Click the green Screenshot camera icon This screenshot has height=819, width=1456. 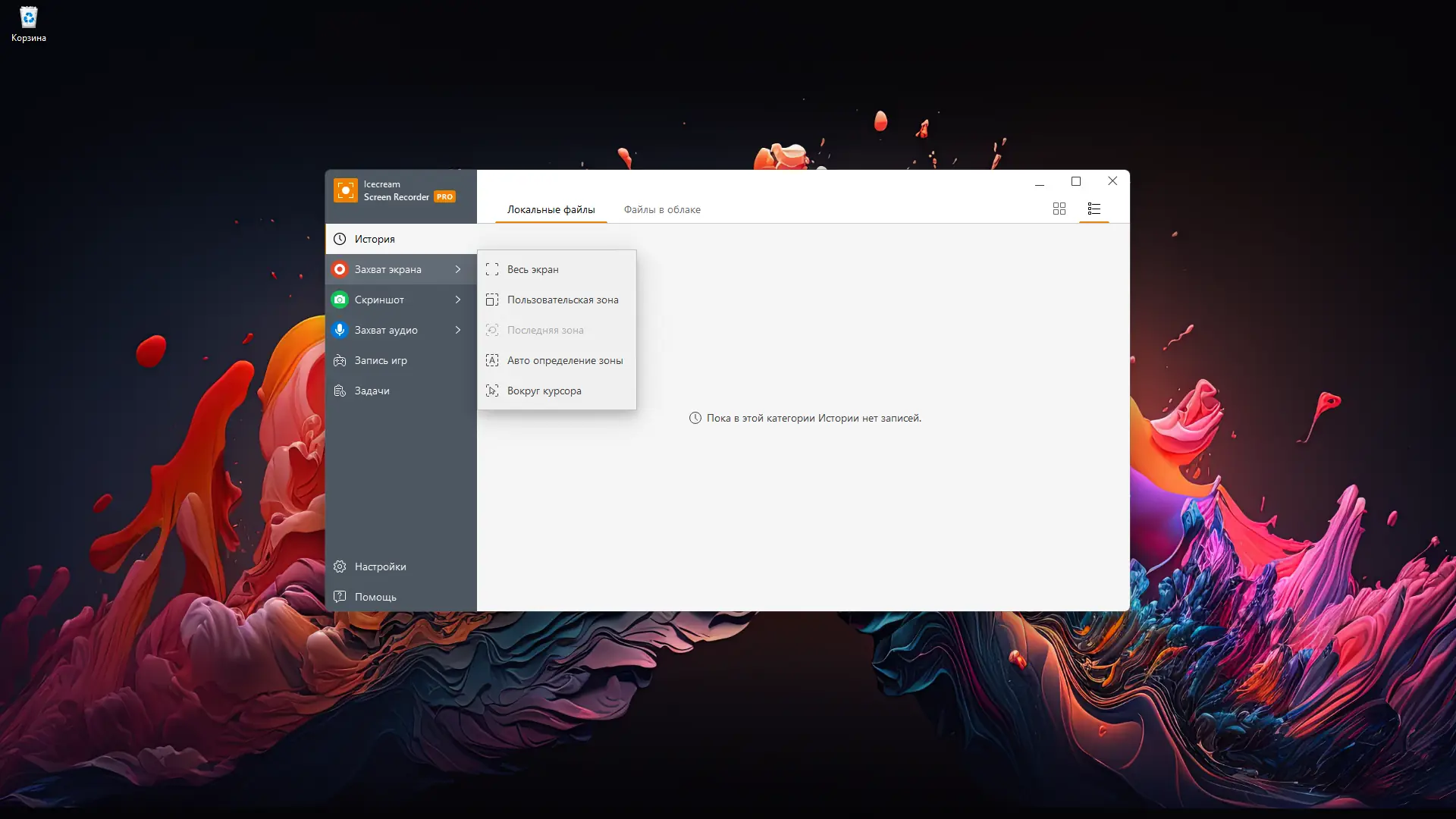coord(340,300)
